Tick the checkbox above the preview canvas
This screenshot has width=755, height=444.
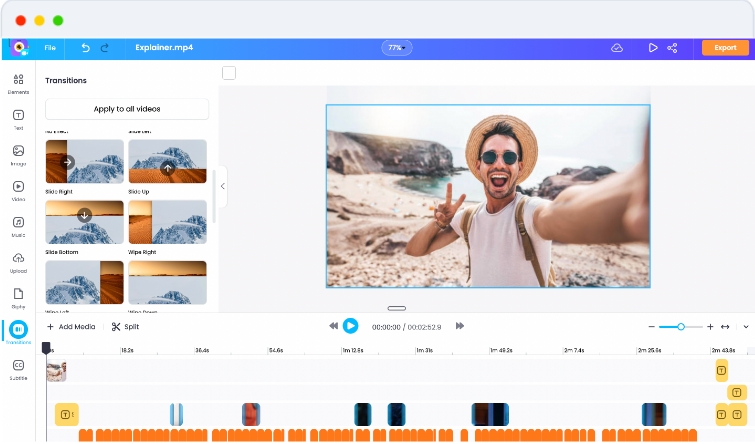229,73
